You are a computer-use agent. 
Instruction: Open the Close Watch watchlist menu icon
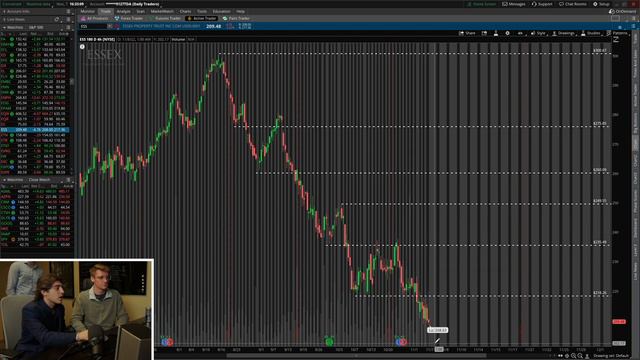point(68,180)
